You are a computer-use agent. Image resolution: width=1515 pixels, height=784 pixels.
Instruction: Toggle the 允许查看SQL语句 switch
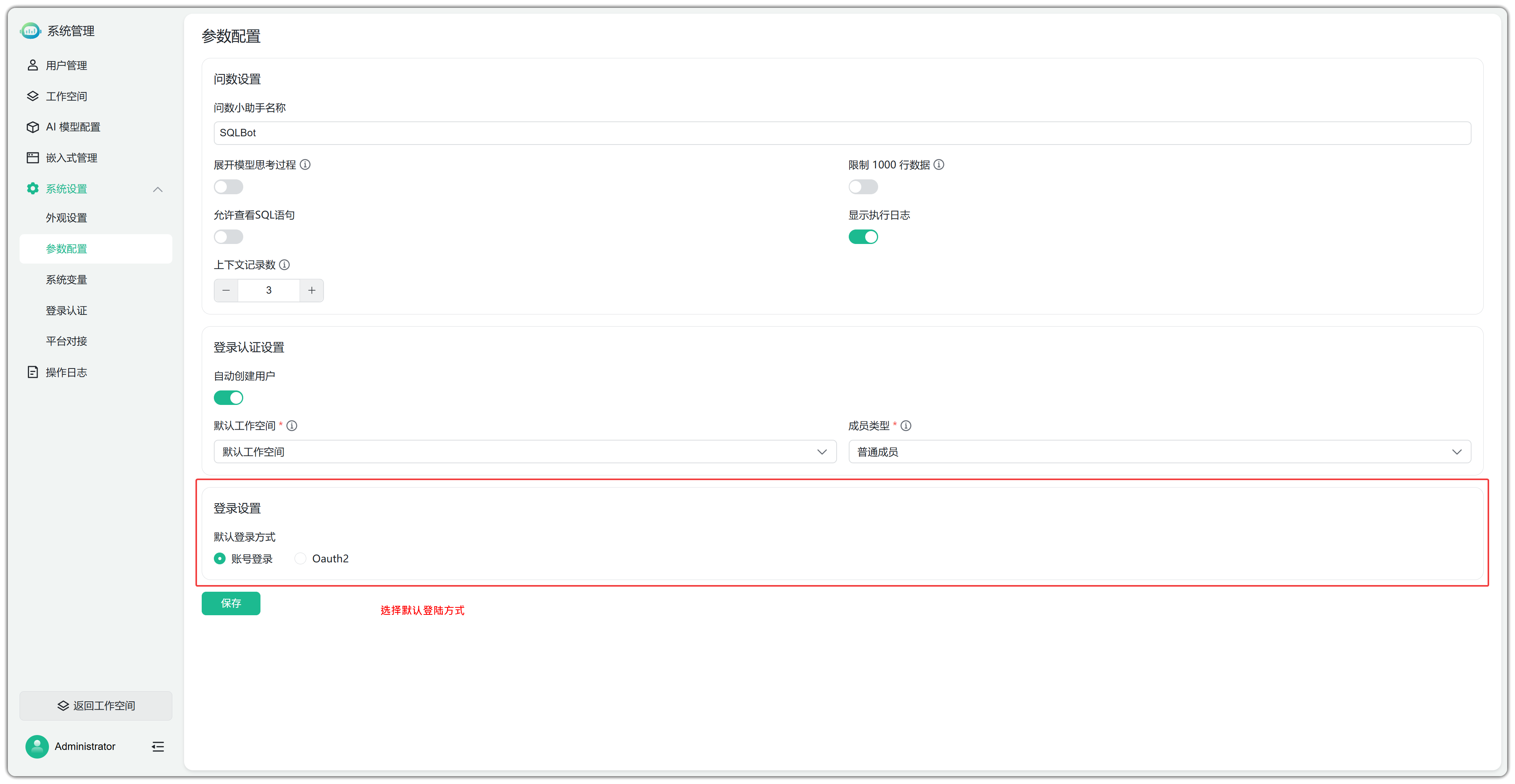point(228,237)
